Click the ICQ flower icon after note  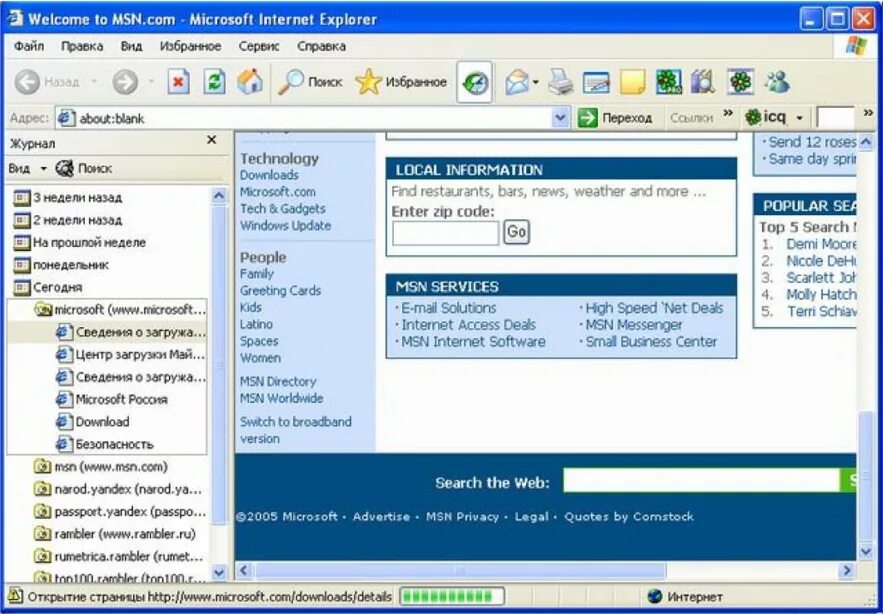pos(668,83)
